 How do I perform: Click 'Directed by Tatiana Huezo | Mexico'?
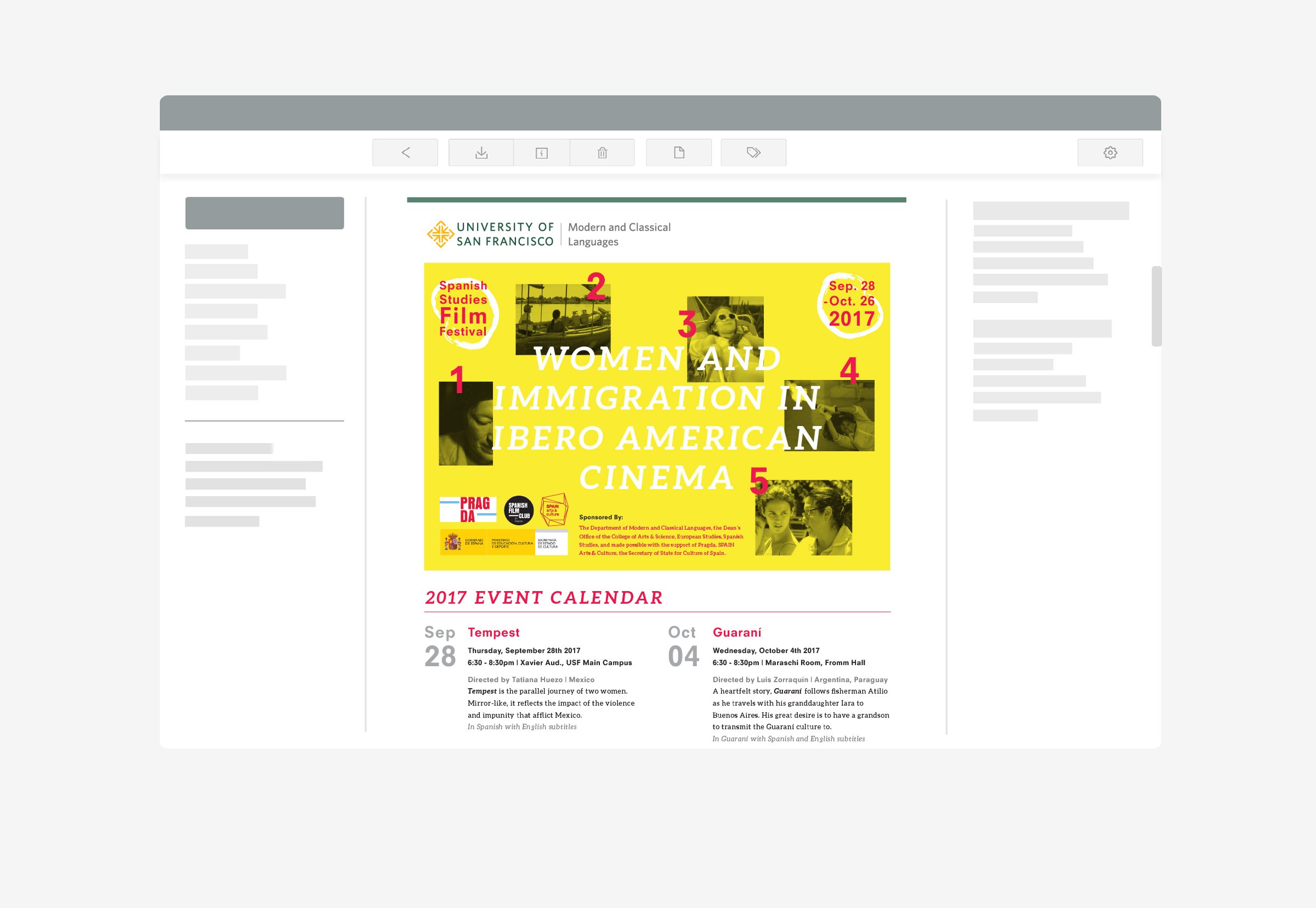point(531,679)
